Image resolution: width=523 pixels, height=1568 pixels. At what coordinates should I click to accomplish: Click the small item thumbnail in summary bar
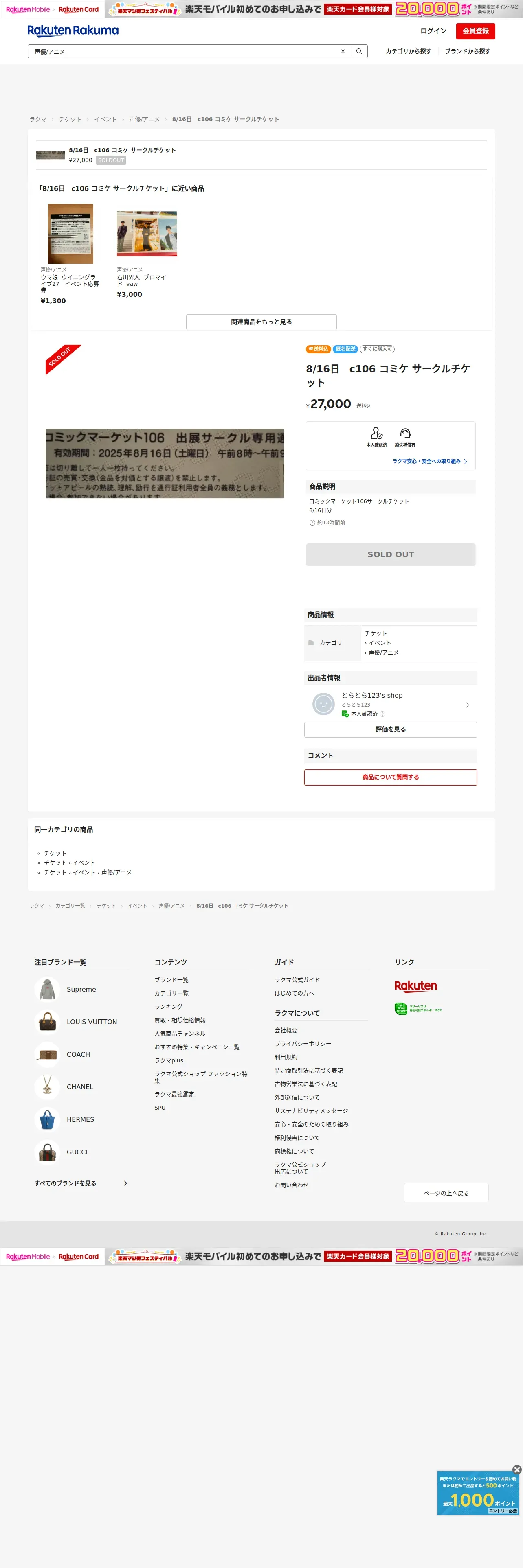pyautogui.click(x=51, y=155)
